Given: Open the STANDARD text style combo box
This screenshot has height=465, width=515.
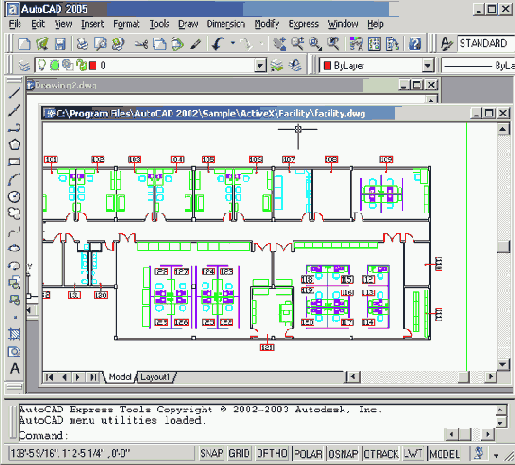Looking at the screenshot, I should click(486, 43).
